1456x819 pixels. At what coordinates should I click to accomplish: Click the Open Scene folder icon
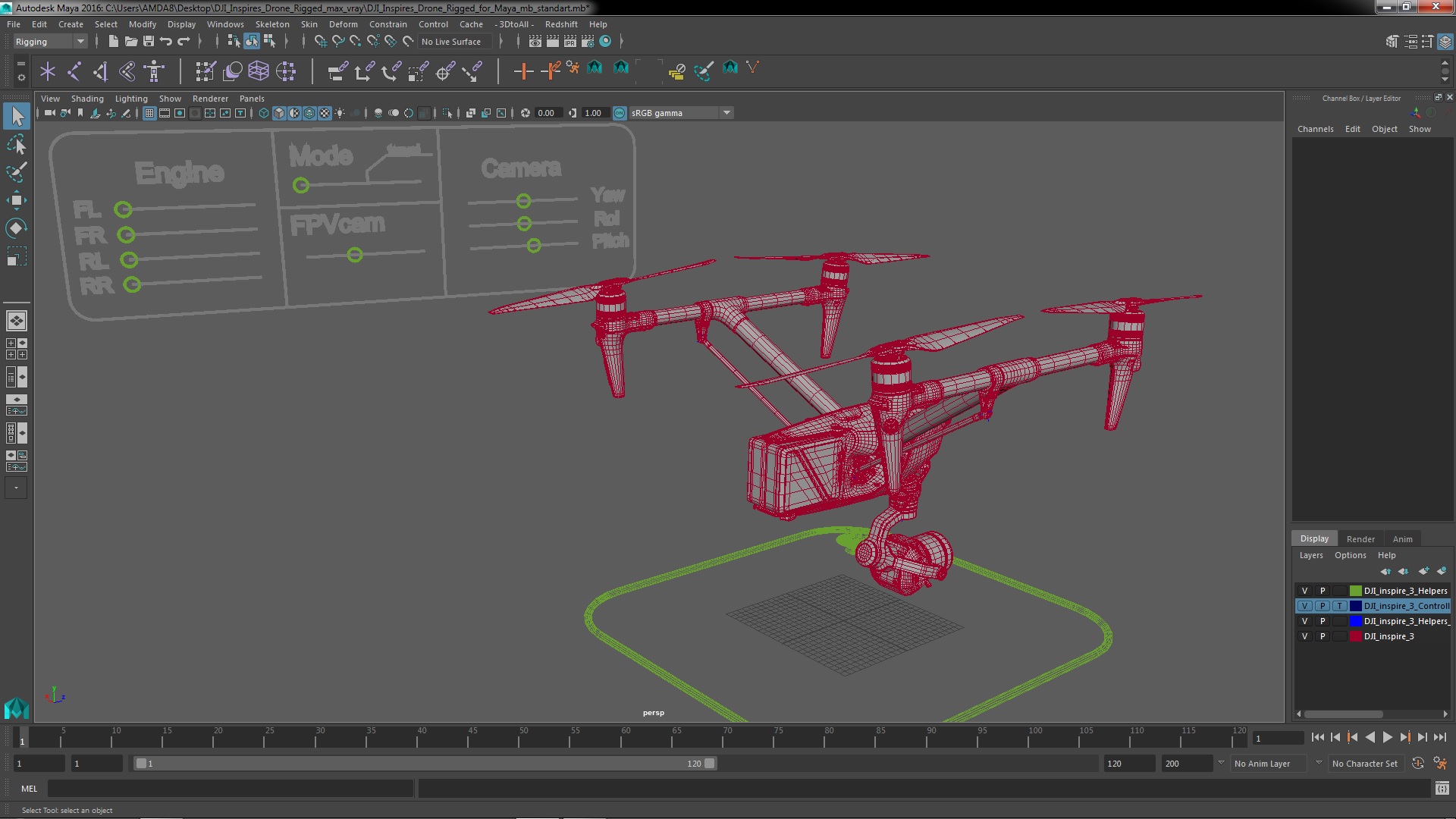coord(130,42)
